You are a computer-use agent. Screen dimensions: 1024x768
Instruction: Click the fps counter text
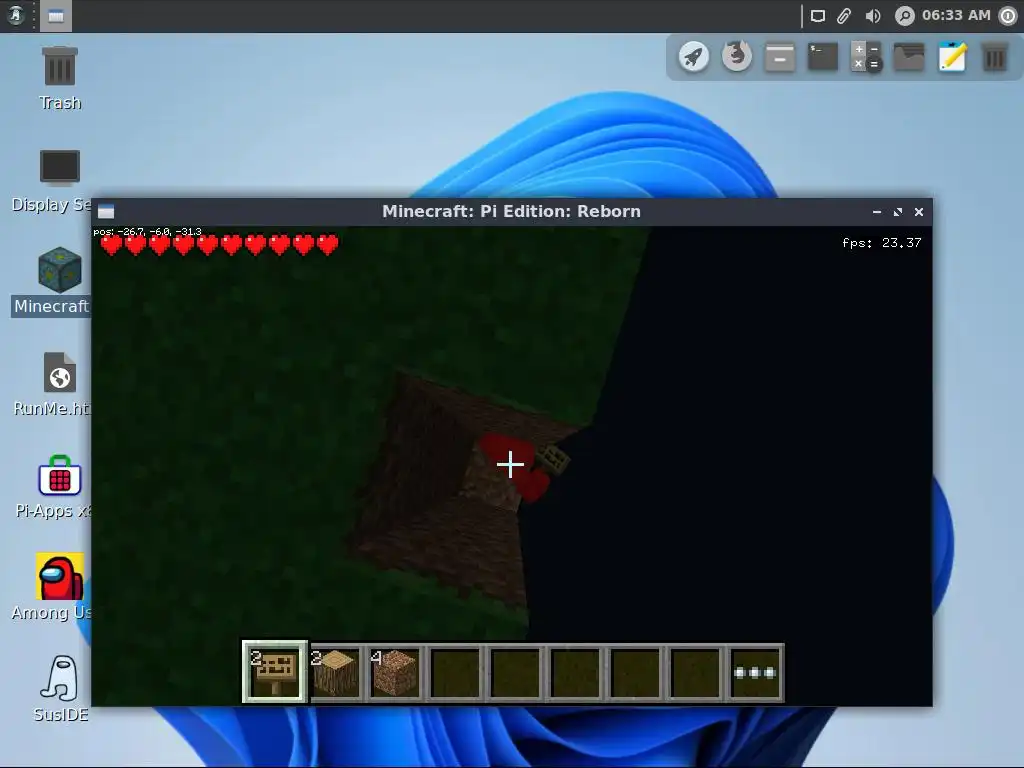882,243
